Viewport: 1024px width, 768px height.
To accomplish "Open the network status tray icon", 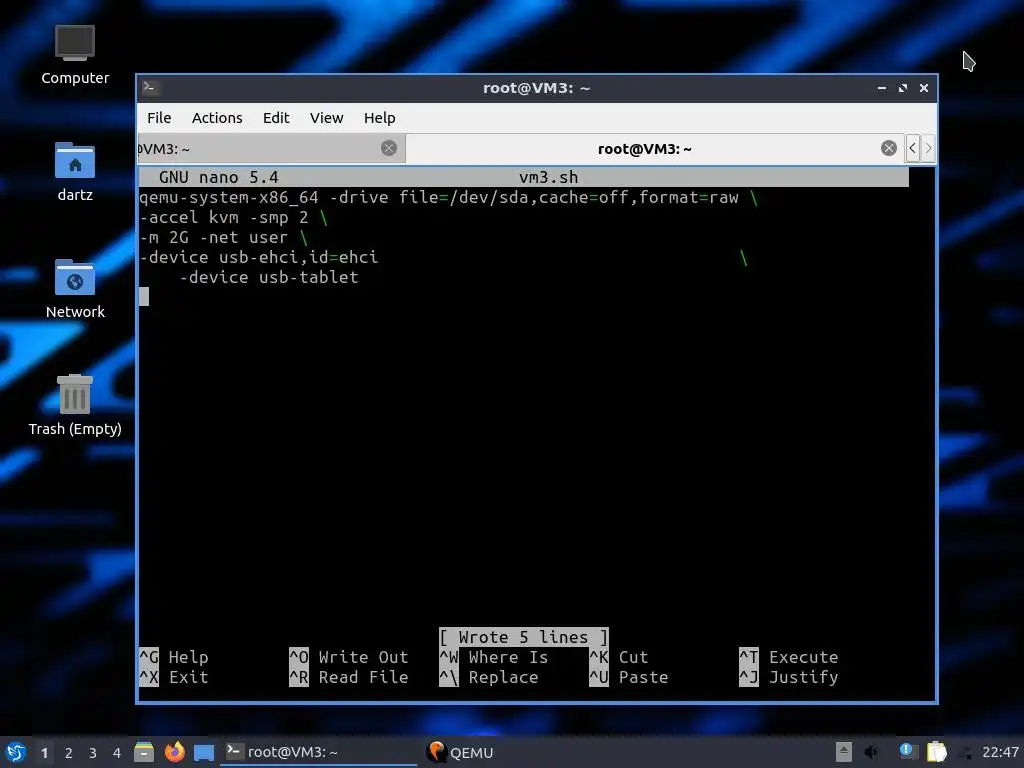I will (965, 754).
